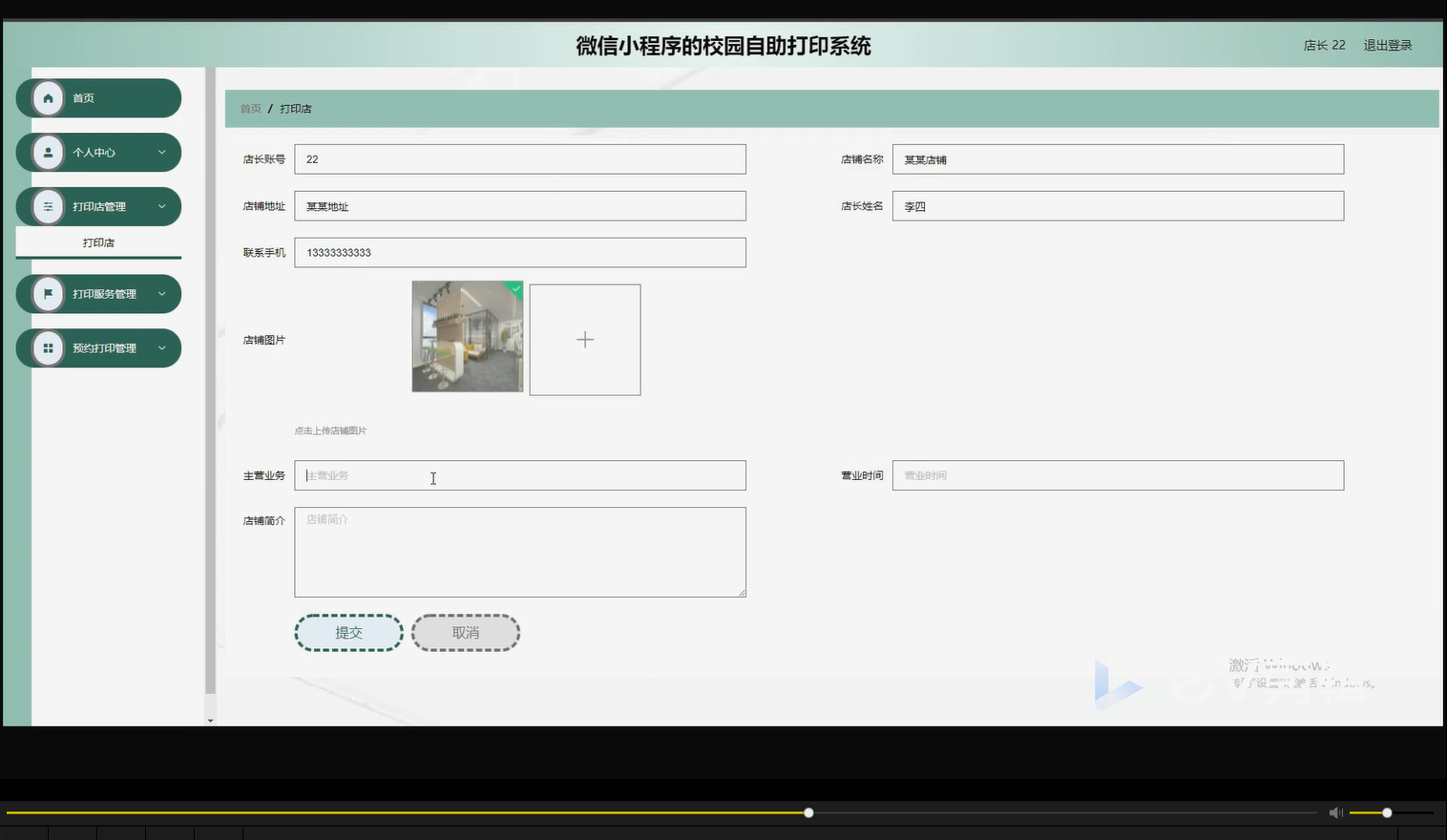Click the video progress slider handle

tap(807, 812)
